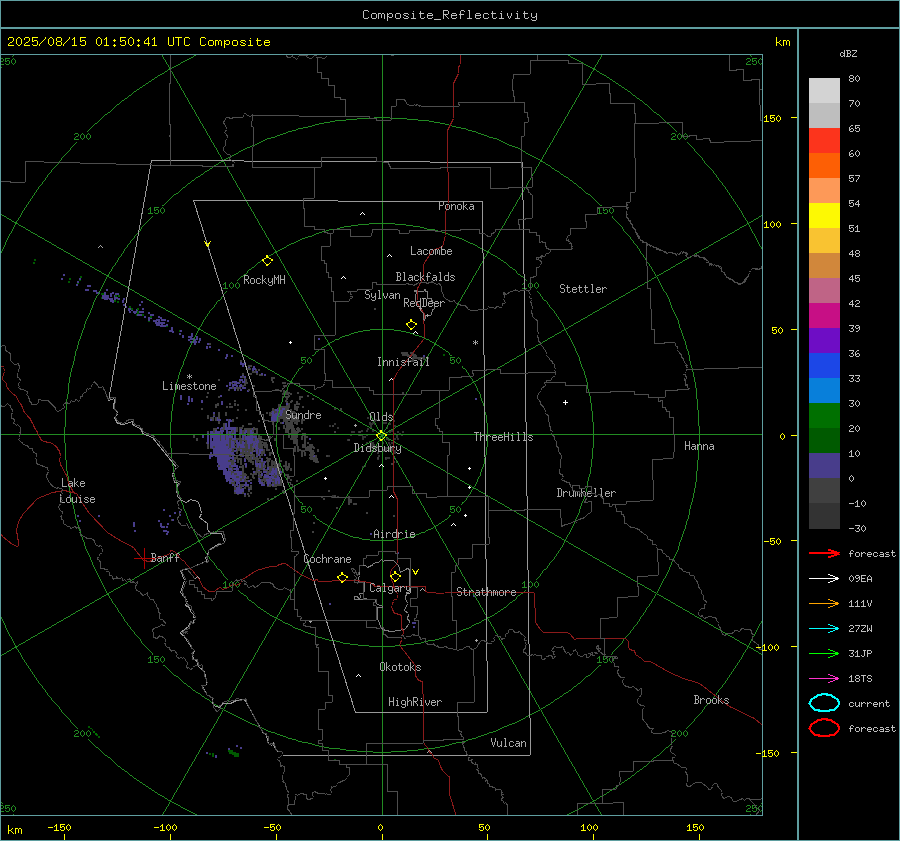900x841 pixels.
Task: Click the Lacombe city label
Action: point(431,251)
